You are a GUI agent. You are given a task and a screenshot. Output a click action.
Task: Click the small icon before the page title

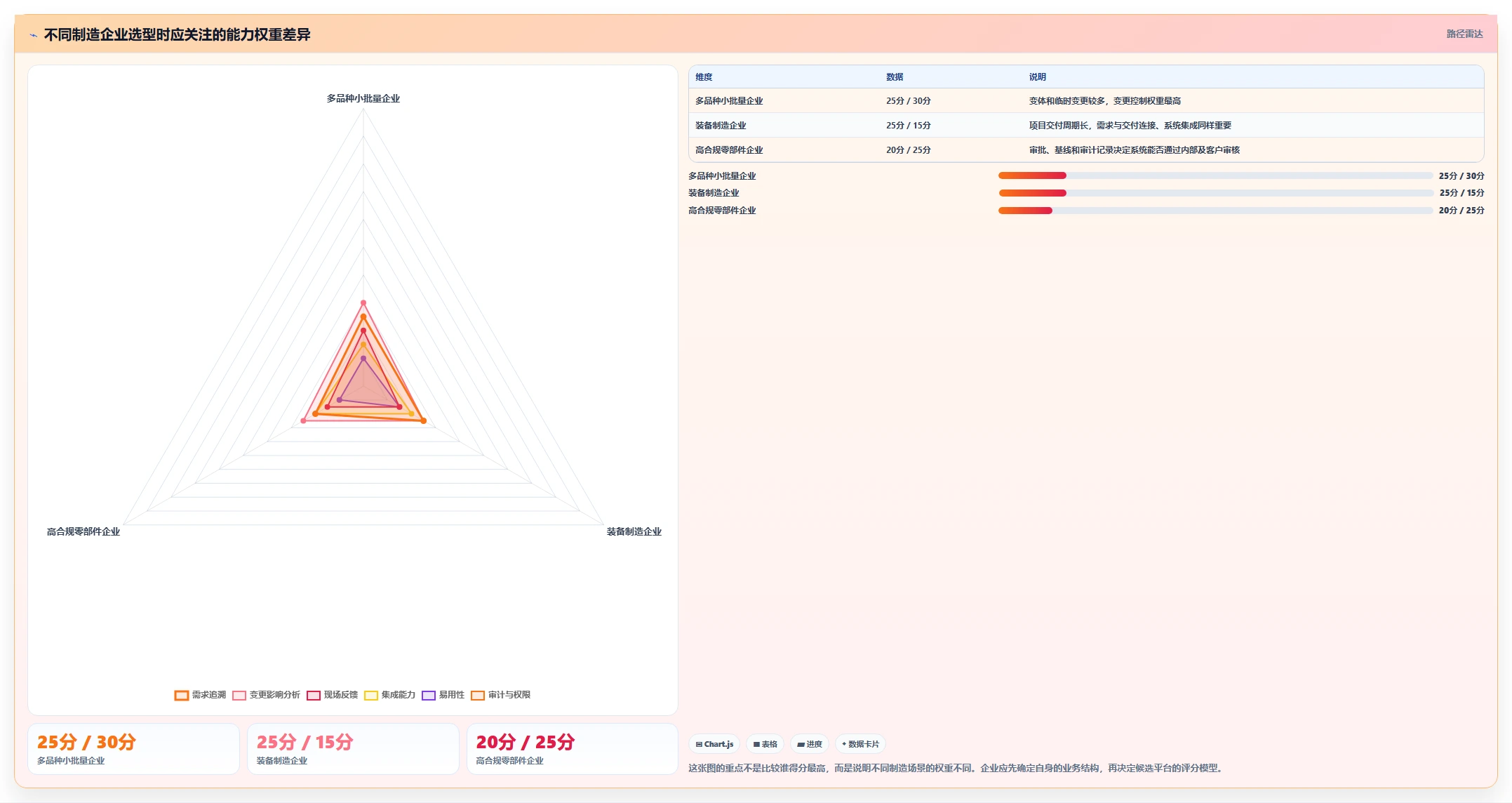33,35
